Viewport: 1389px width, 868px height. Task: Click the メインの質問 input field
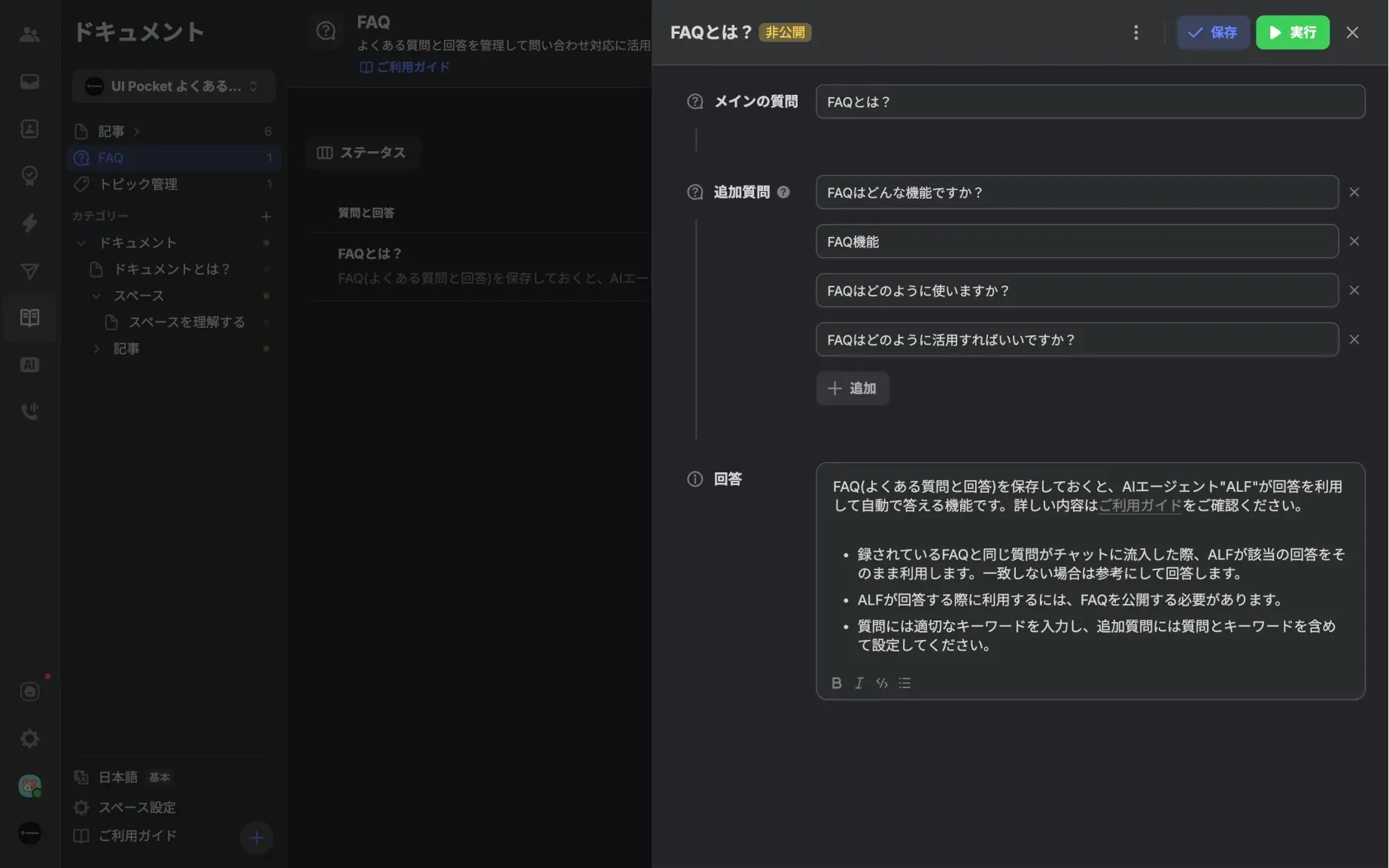(x=1090, y=102)
